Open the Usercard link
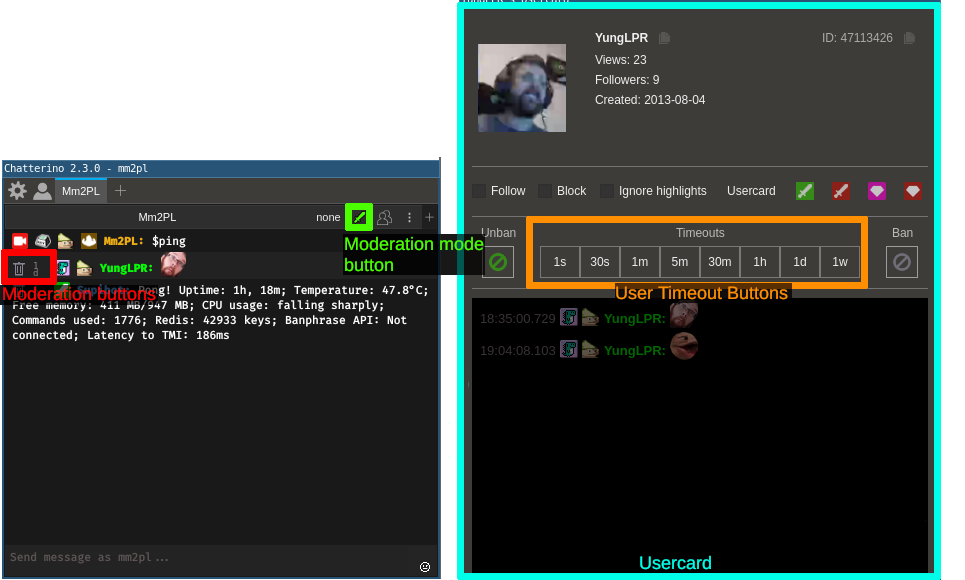The height and width of the screenshot is (580, 965). click(x=751, y=191)
